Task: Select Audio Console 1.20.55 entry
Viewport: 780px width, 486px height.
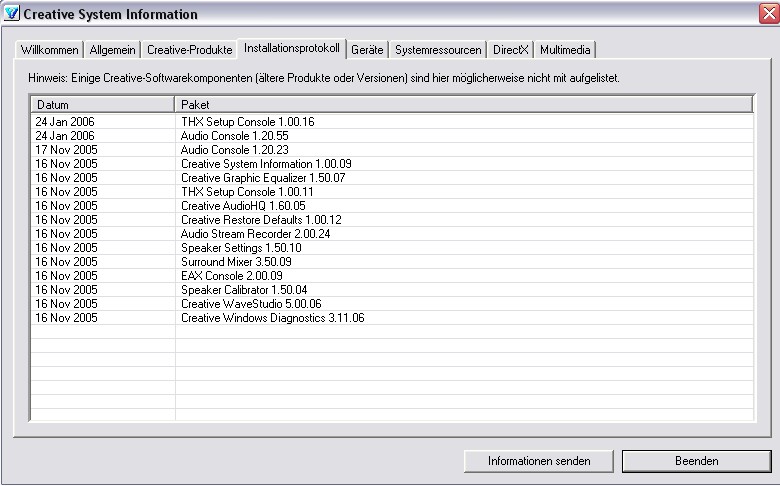Action: 392,136
